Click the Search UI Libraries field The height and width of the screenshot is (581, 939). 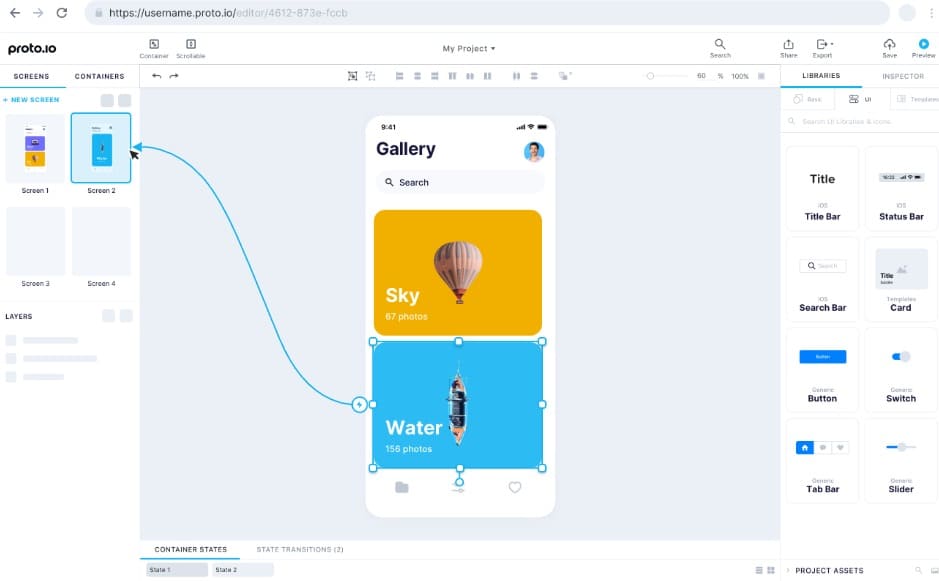tap(859, 122)
